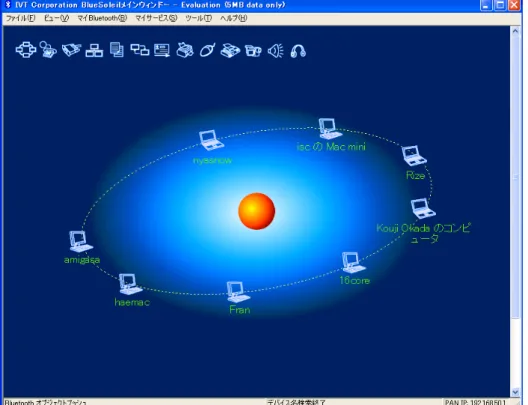The image size is (528, 405).
Task: Click the '16core' device name text
Action: (x=355, y=280)
